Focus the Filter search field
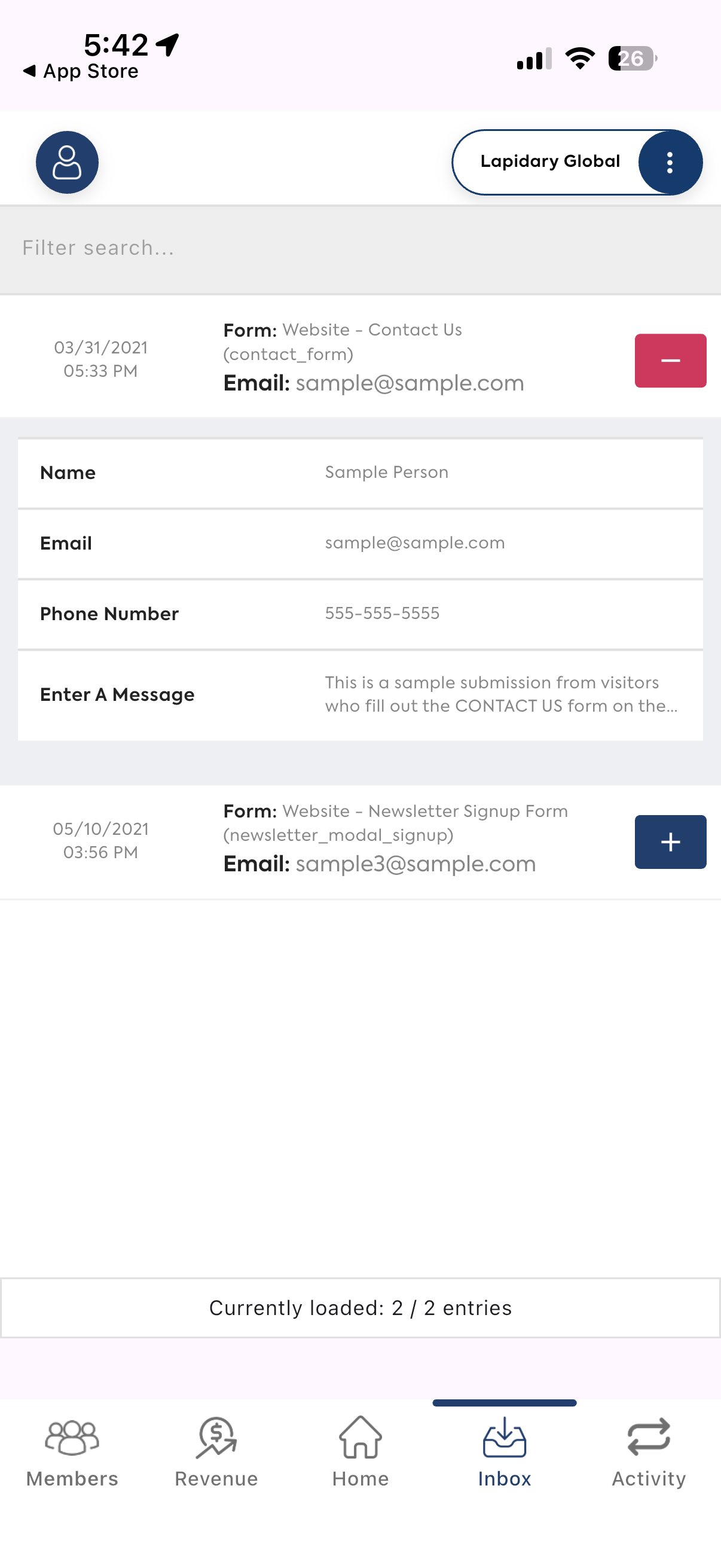The height and width of the screenshot is (1568, 721). 360,248
